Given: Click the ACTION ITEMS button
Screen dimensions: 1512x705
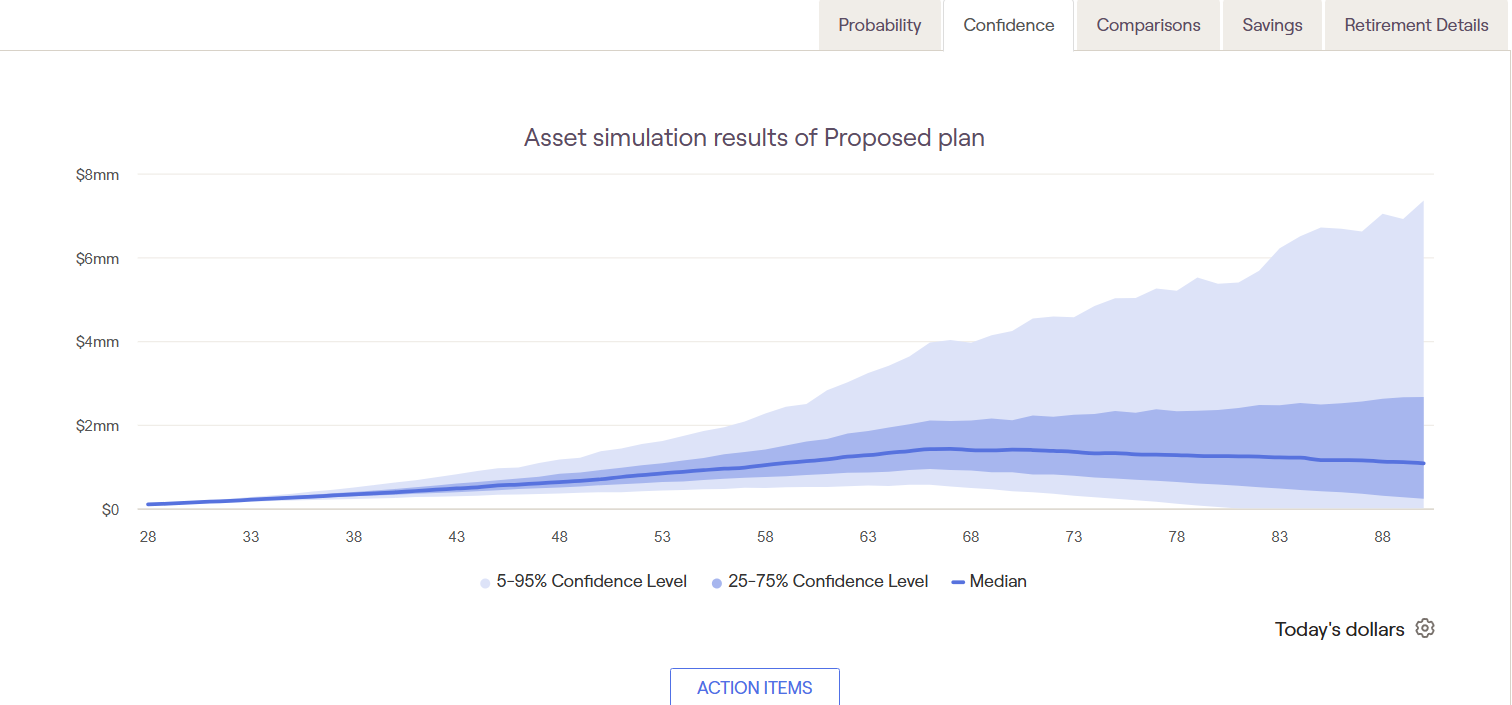Looking at the screenshot, I should (755, 688).
